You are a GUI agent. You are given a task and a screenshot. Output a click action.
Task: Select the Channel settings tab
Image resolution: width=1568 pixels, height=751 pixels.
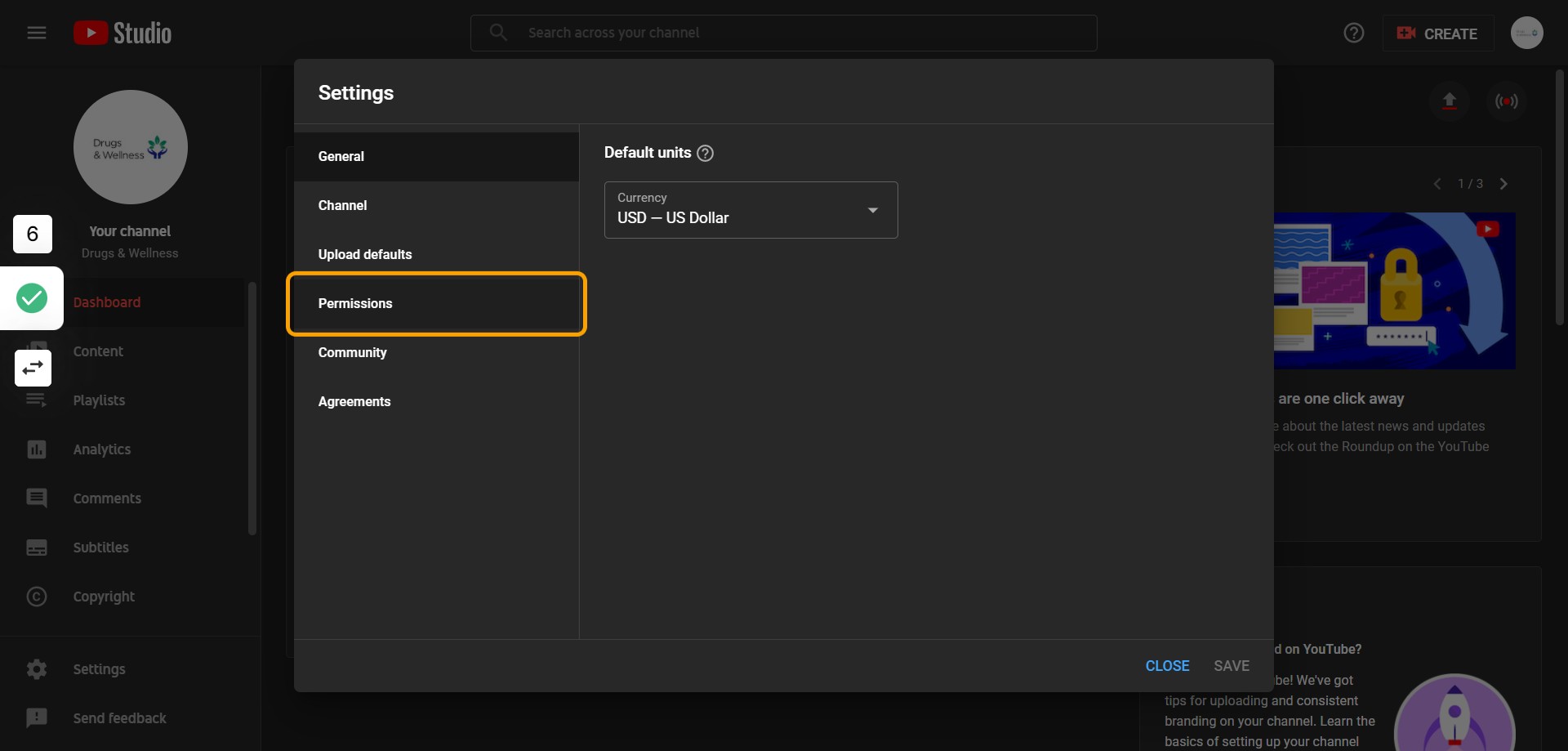(x=436, y=205)
